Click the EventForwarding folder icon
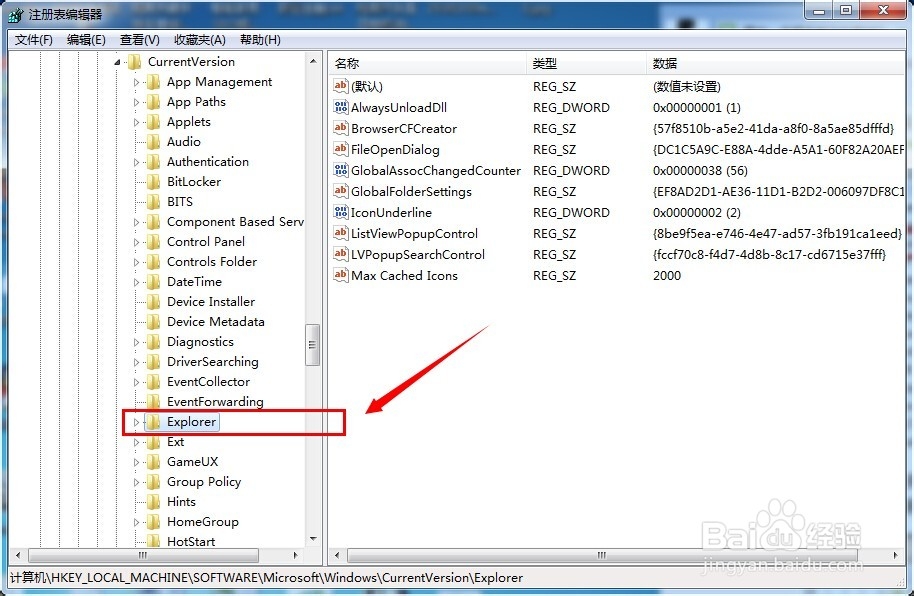Screen dimensions: 914x596 click(153, 401)
